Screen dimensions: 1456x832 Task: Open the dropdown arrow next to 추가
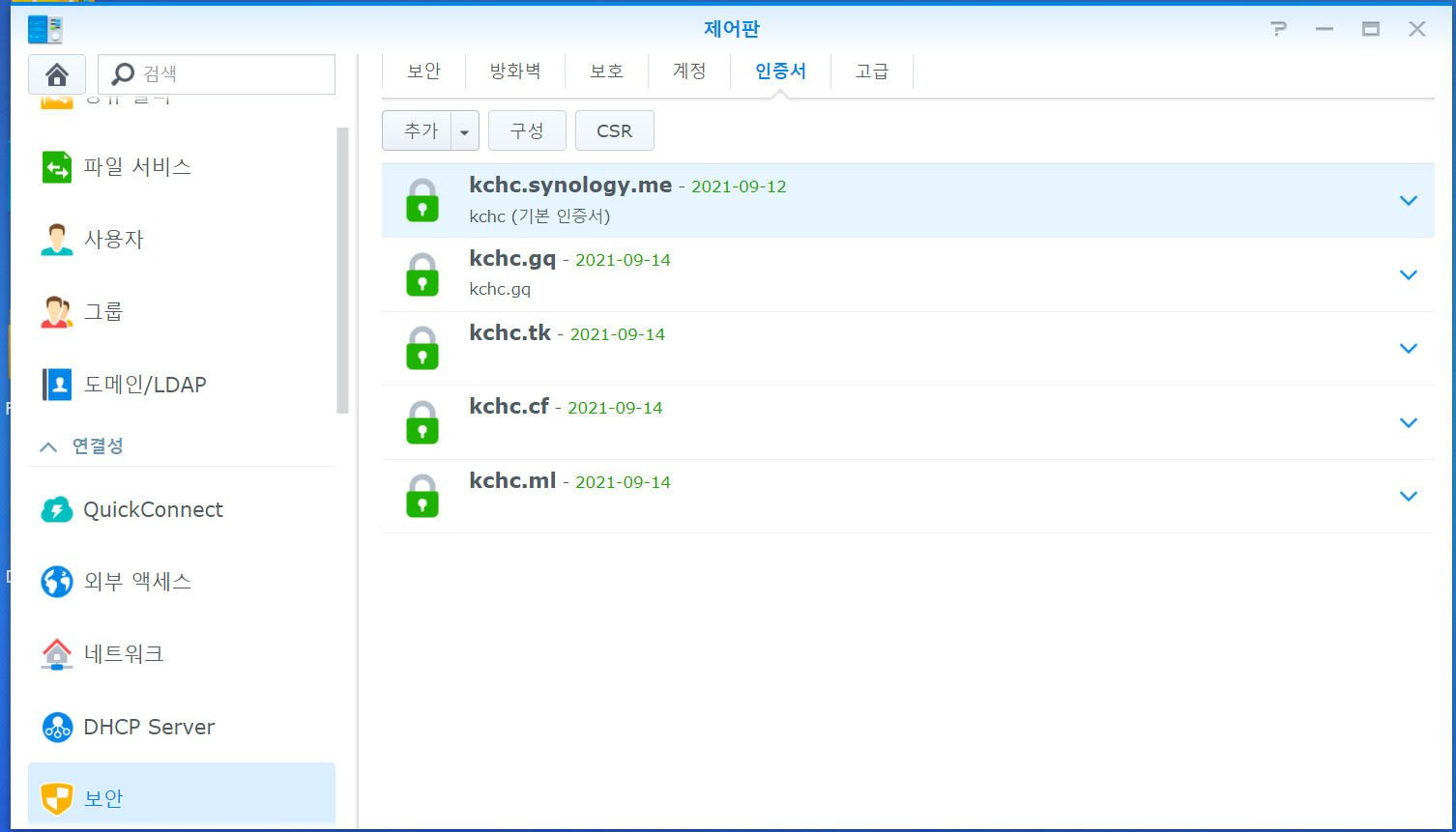465,131
